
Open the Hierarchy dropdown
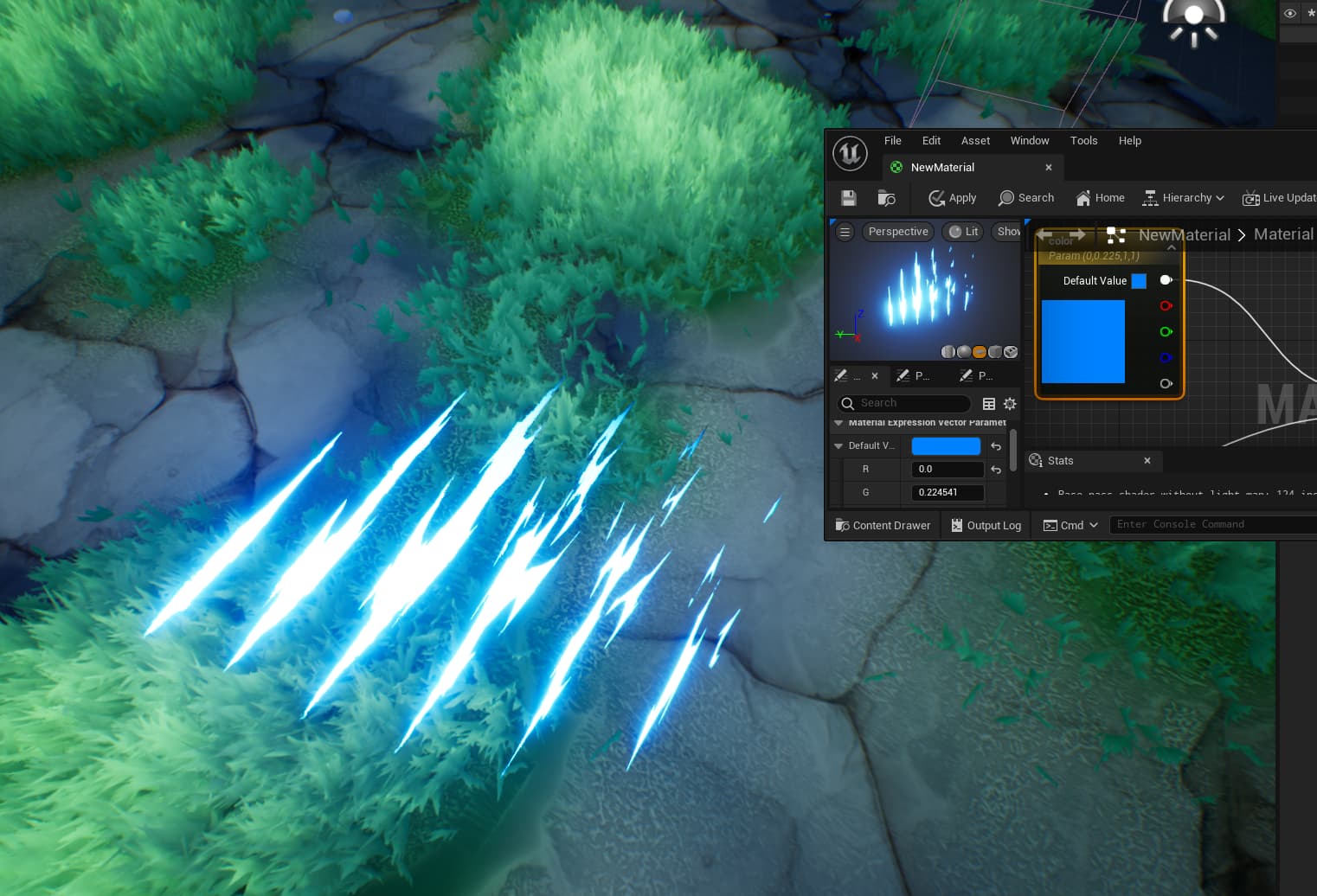click(1184, 198)
